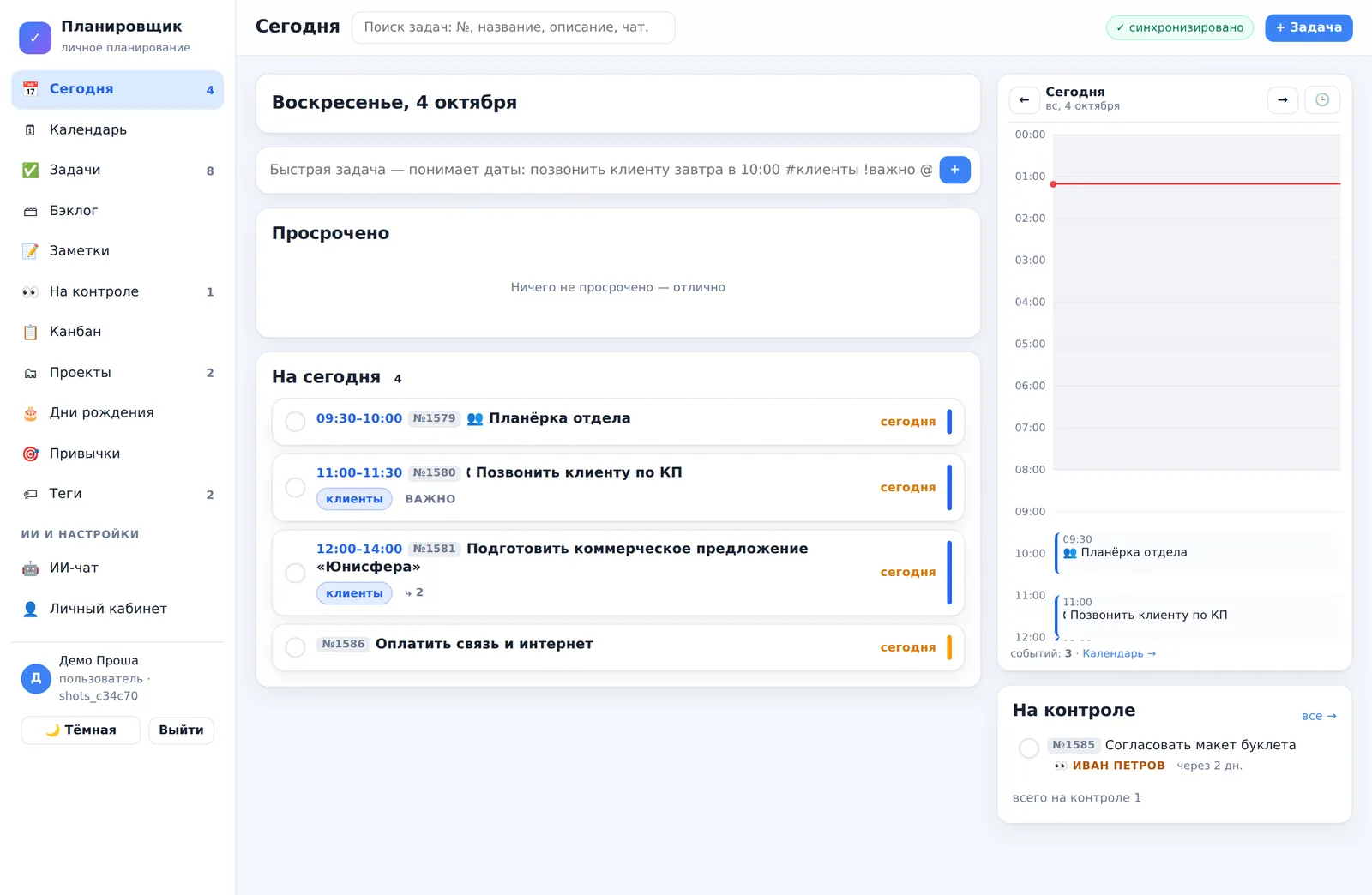Screen dimensions: 1372x895
Task: Click the clock icon in the calendar panel
Action: (1322, 100)
